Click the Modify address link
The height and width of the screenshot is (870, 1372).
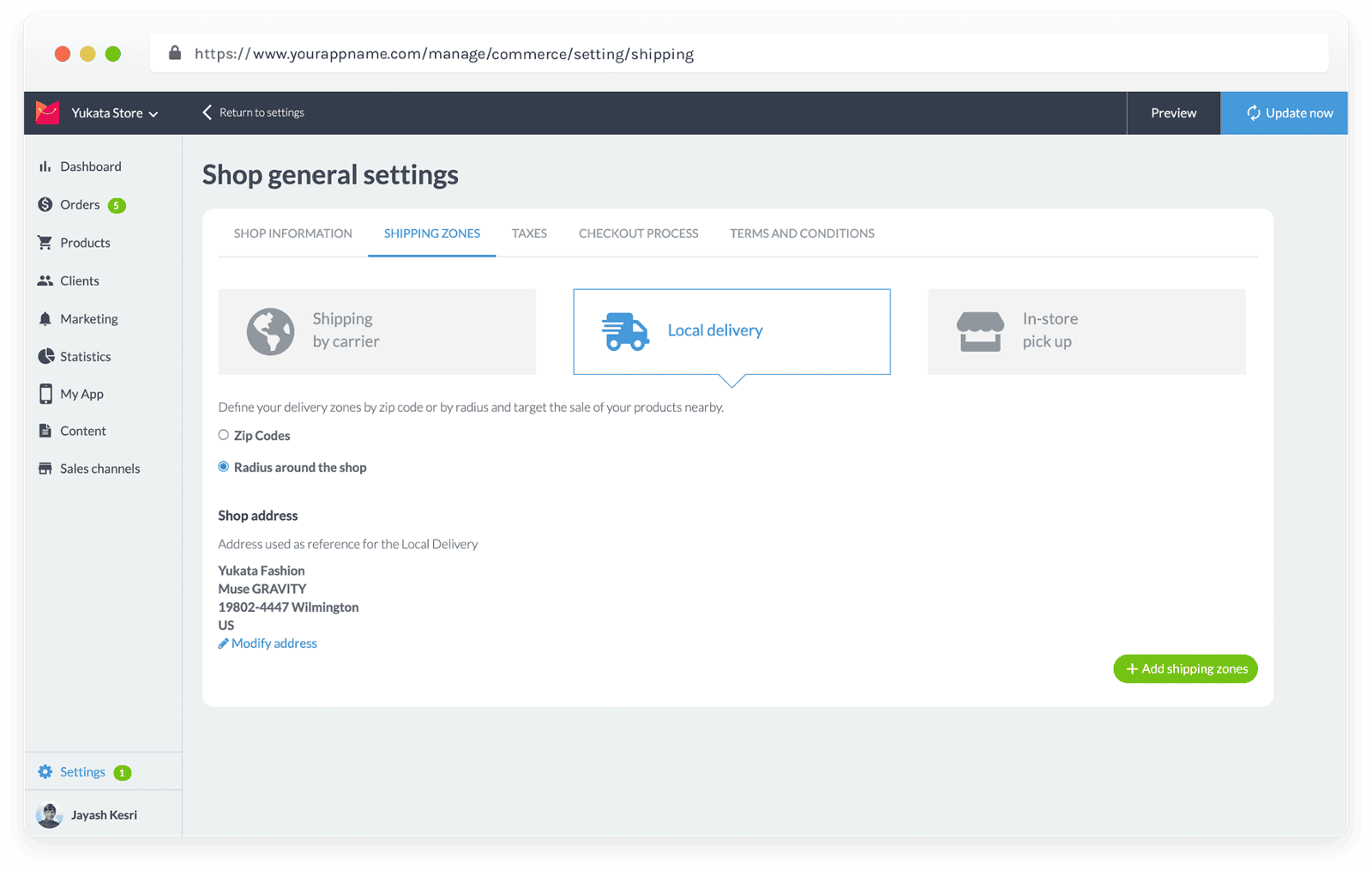[x=274, y=643]
